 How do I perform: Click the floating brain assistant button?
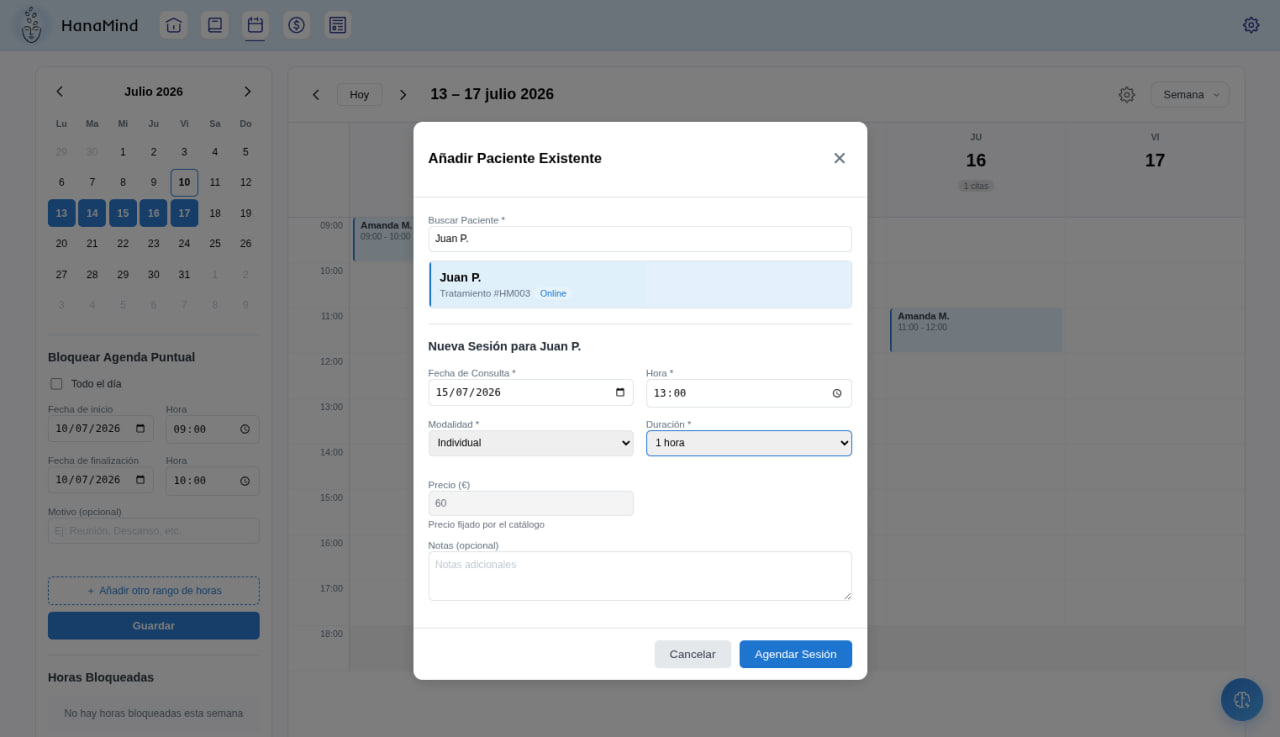1242,700
